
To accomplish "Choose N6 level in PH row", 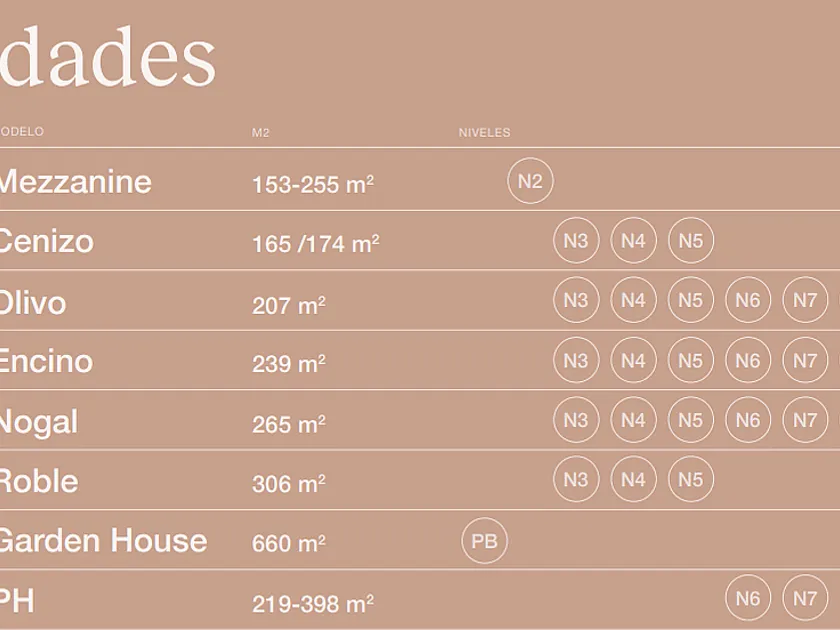I will [748, 598].
